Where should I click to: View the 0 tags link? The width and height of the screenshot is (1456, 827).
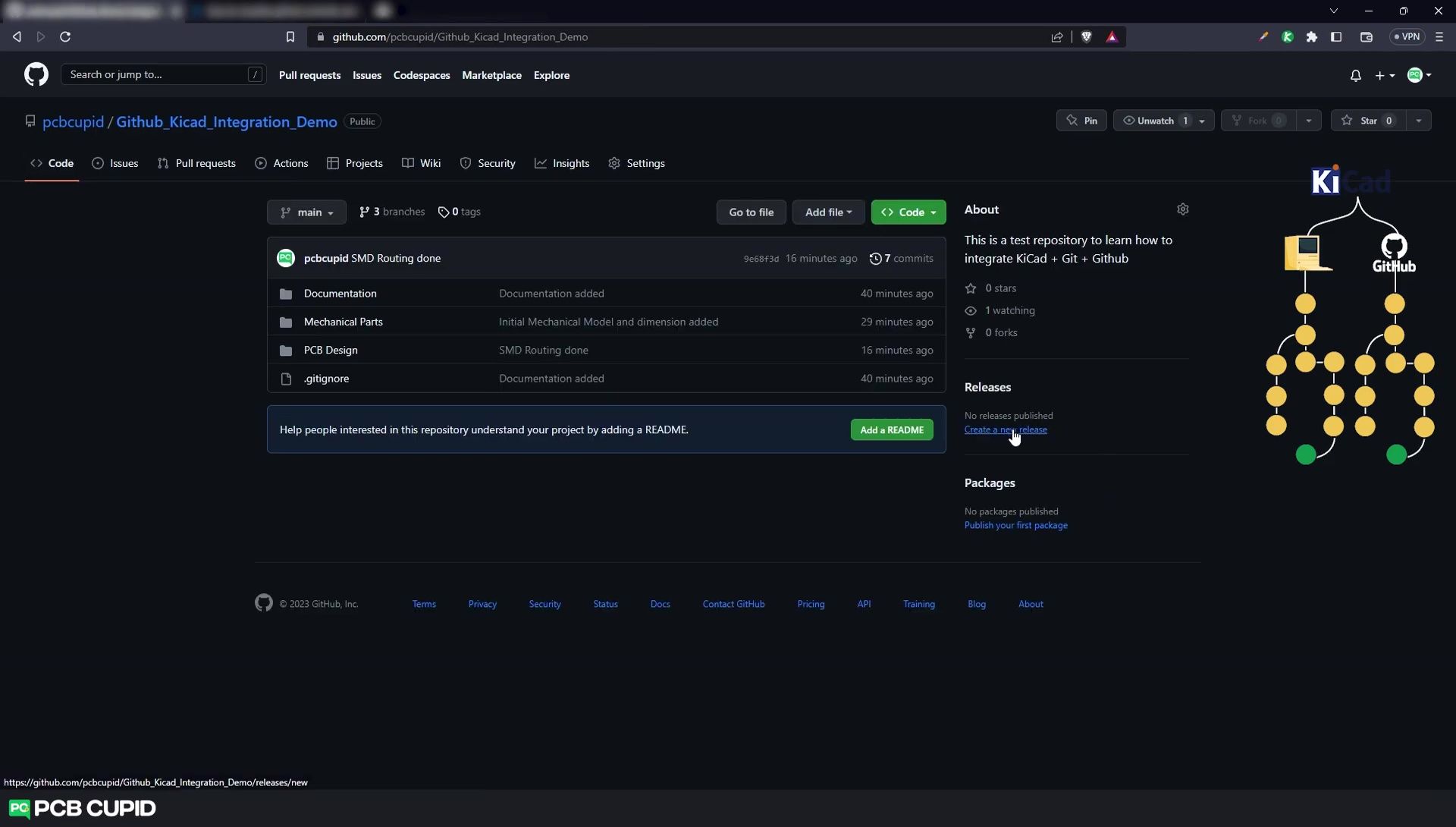pyautogui.click(x=460, y=212)
